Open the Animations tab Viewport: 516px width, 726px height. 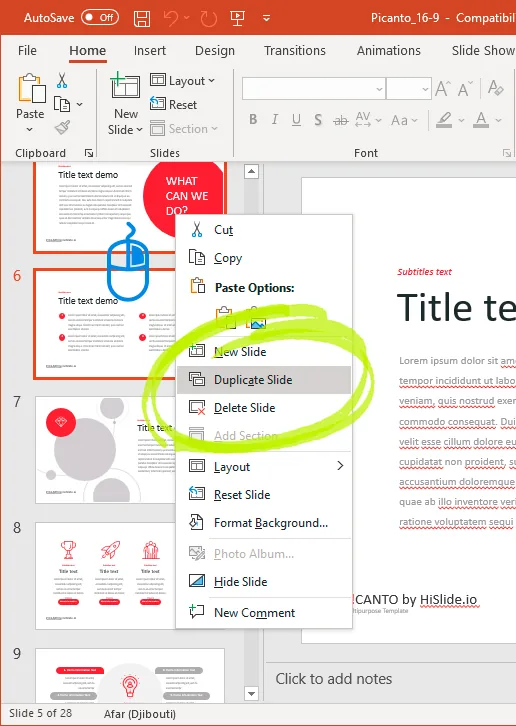(x=389, y=50)
